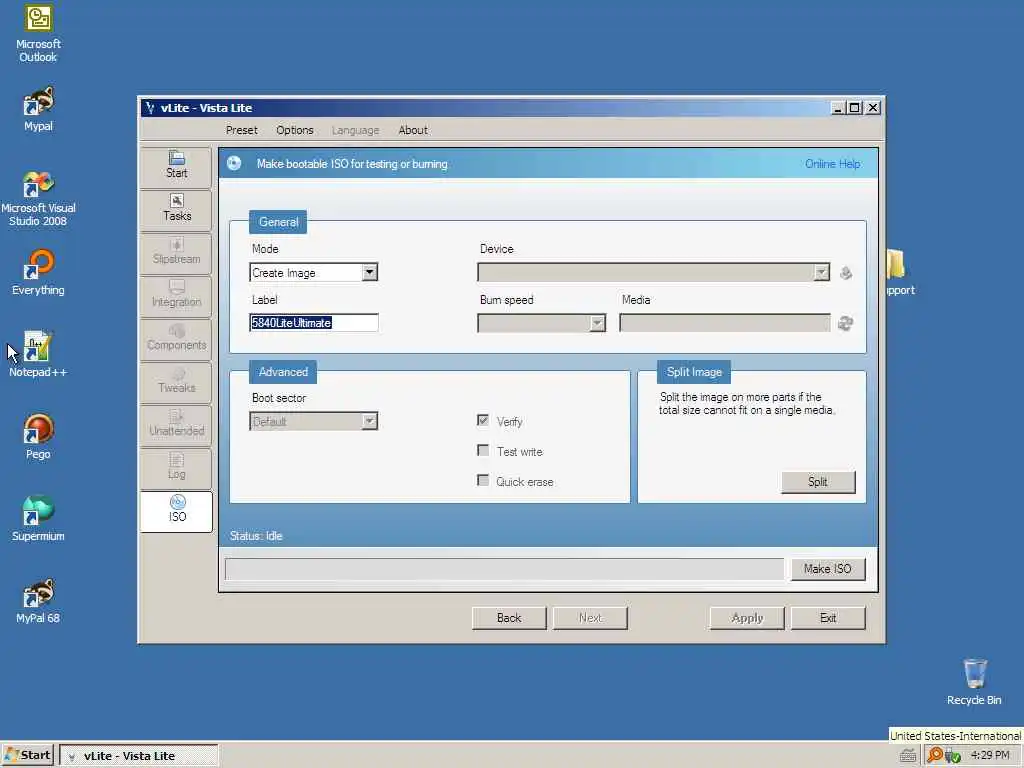Open the Preset menu
1024x768 pixels.
point(242,130)
